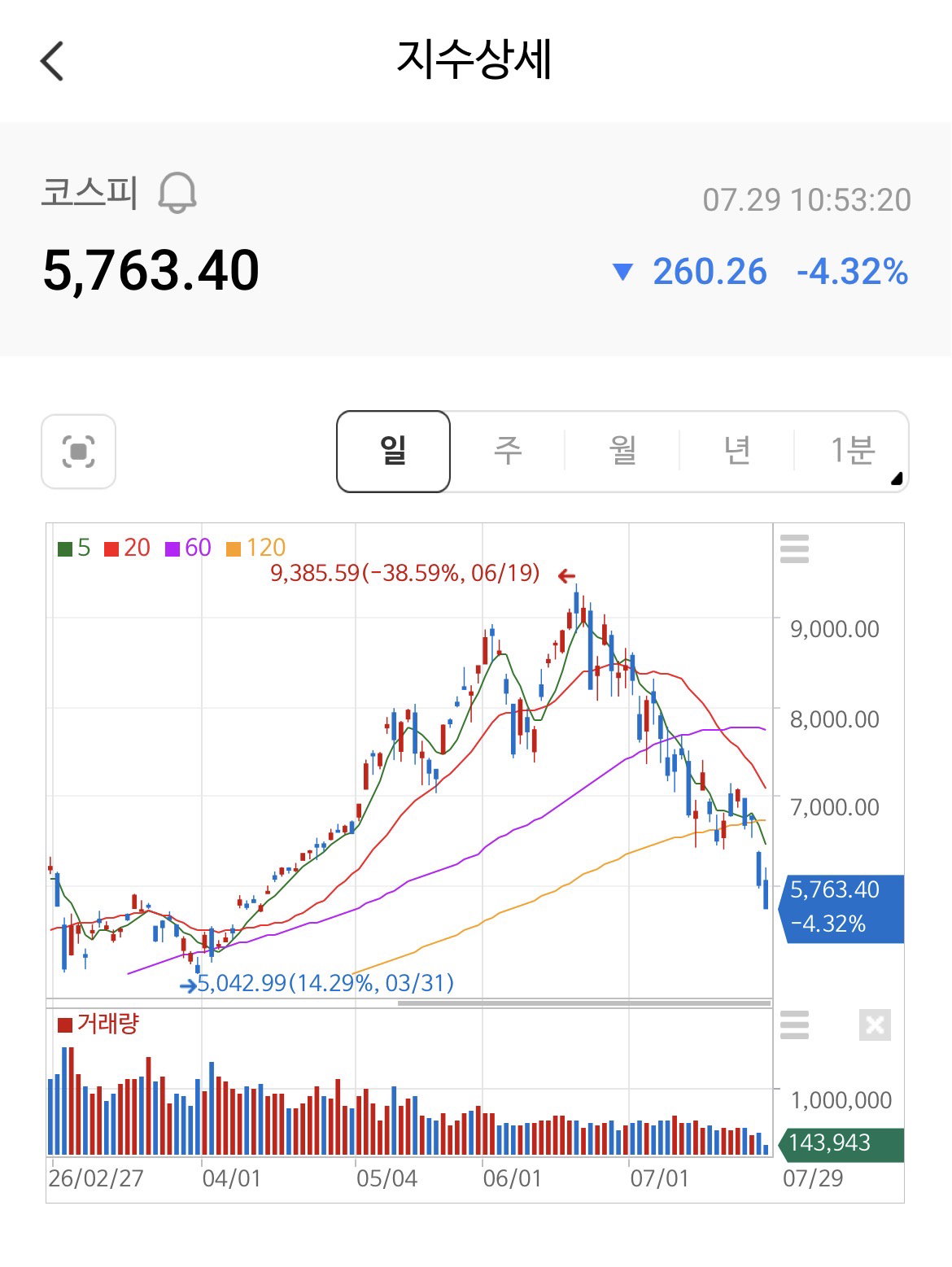This screenshot has height=1267, width=952.
Task: Switch to the 월 monthly tab
Action: 622,452
